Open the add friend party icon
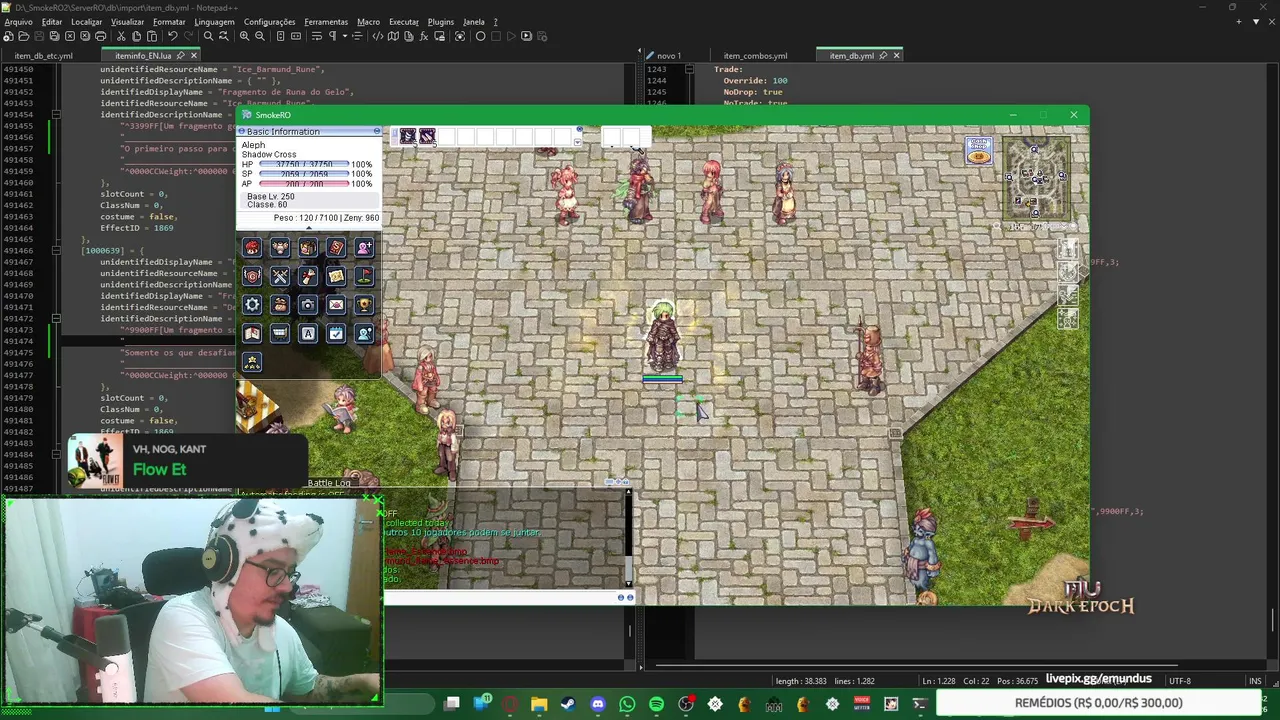This screenshot has width=1280, height=720. [364, 247]
